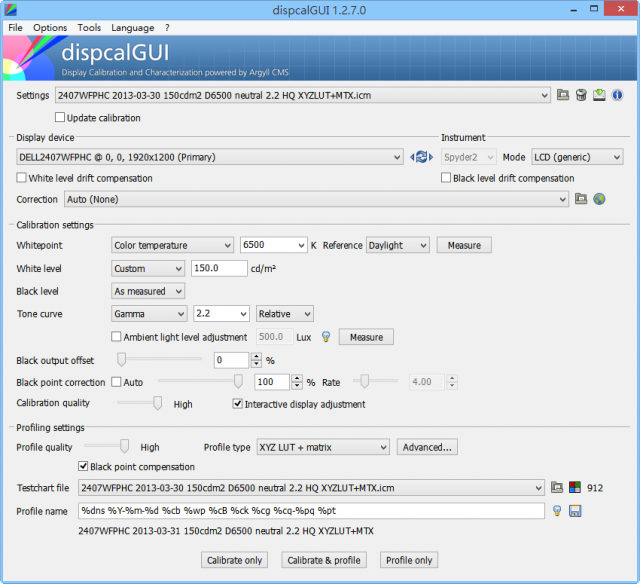This screenshot has height=584, width=640.
Task: Click the load settings folder icon
Action: 563,95
